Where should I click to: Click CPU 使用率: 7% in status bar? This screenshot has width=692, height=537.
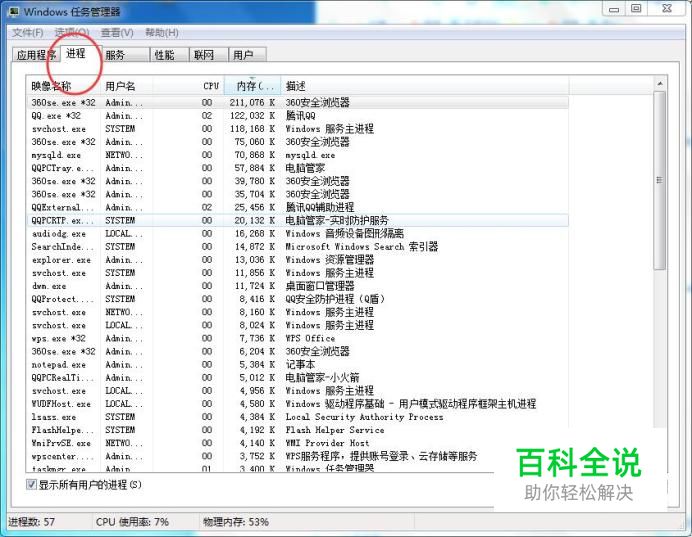point(132,522)
